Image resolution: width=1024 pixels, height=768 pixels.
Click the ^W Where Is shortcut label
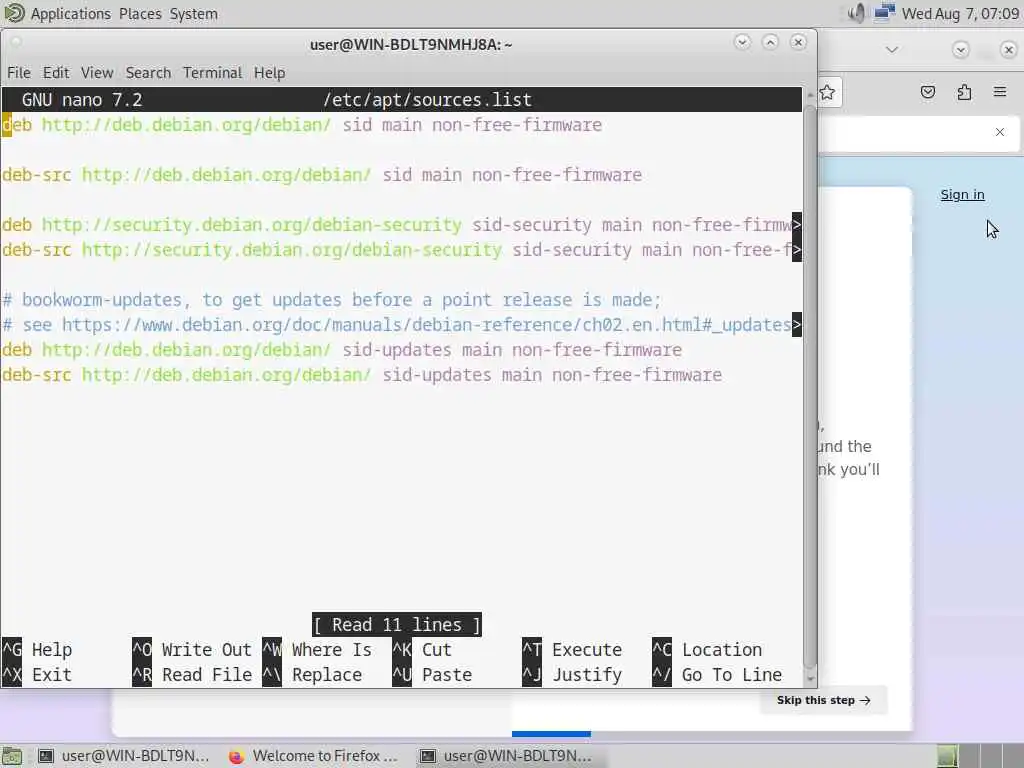tap(317, 650)
